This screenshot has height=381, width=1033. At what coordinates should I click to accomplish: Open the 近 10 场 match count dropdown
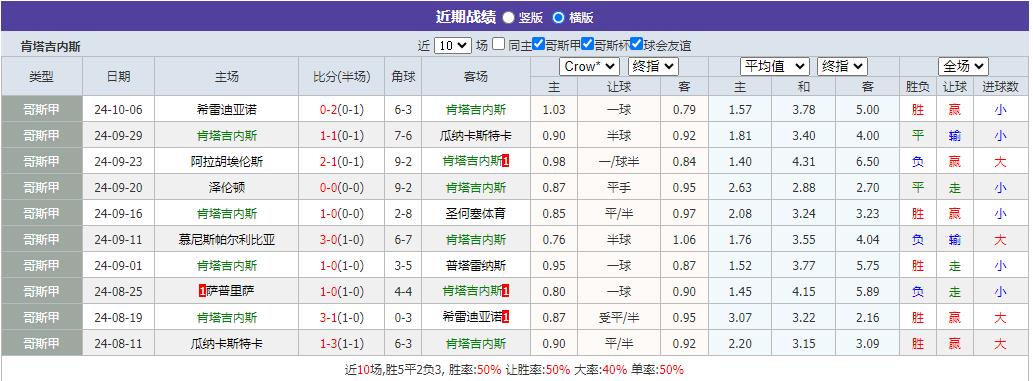pos(453,45)
